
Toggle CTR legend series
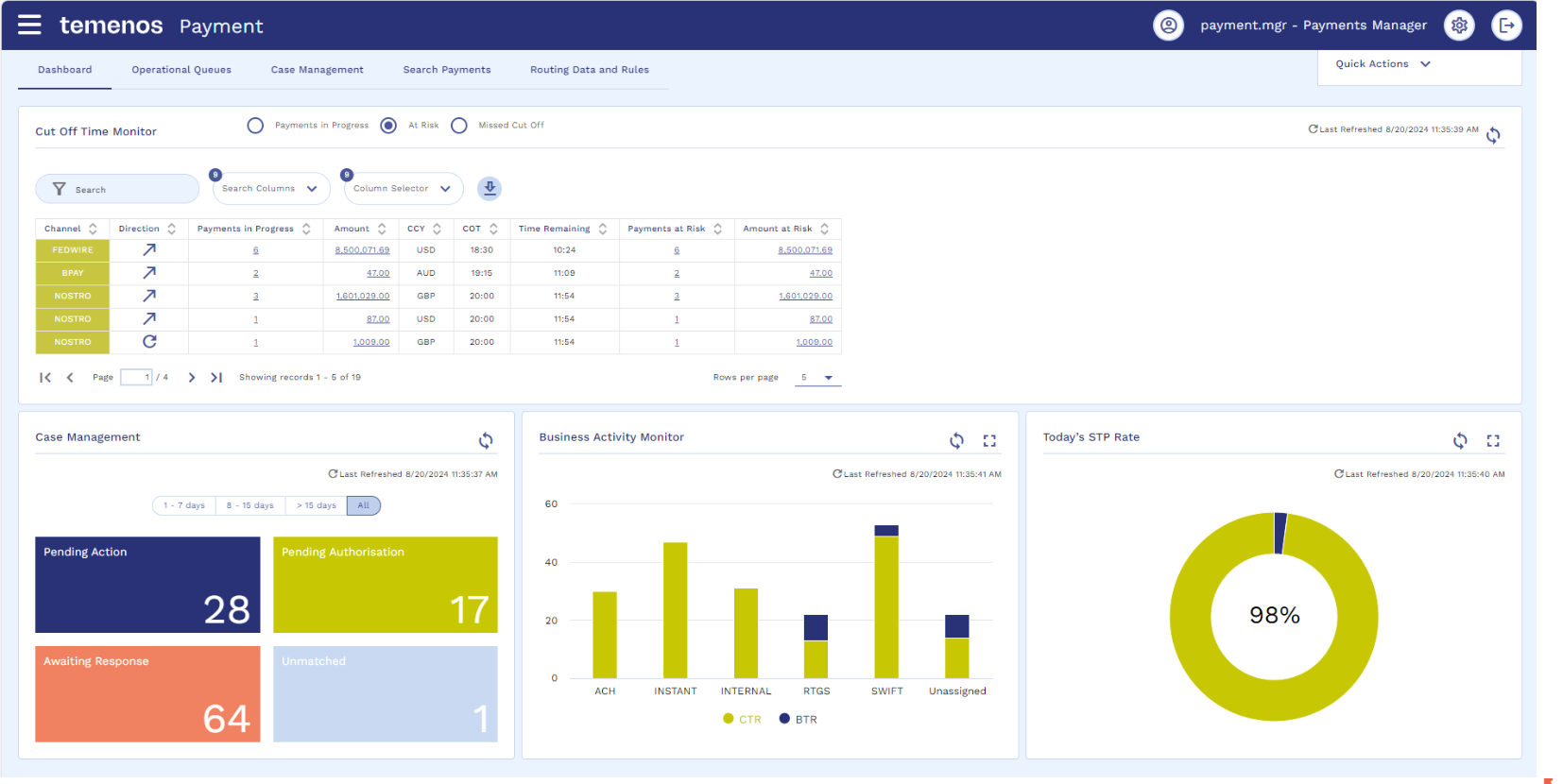click(742, 719)
